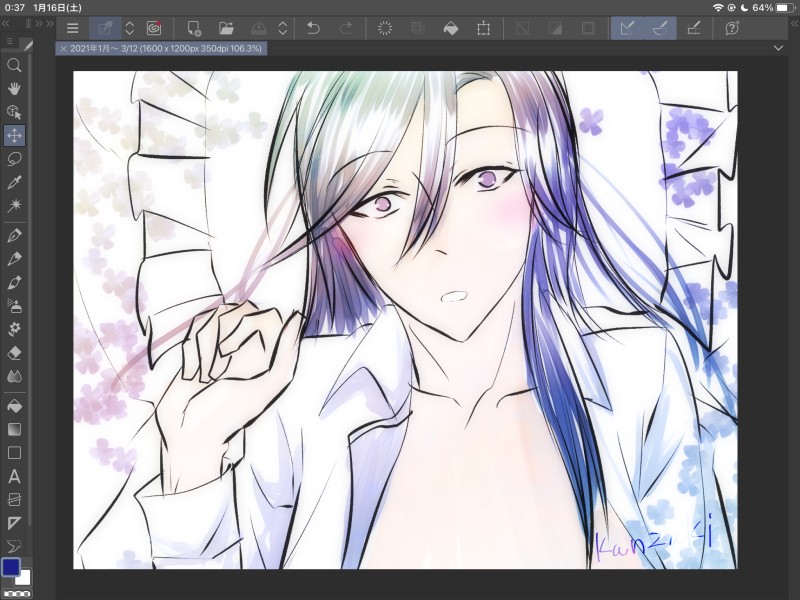The height and width of the screenshot is (600, 800).
Task: Pick the dark blue main color swatch
Action: tap(11, 567)
